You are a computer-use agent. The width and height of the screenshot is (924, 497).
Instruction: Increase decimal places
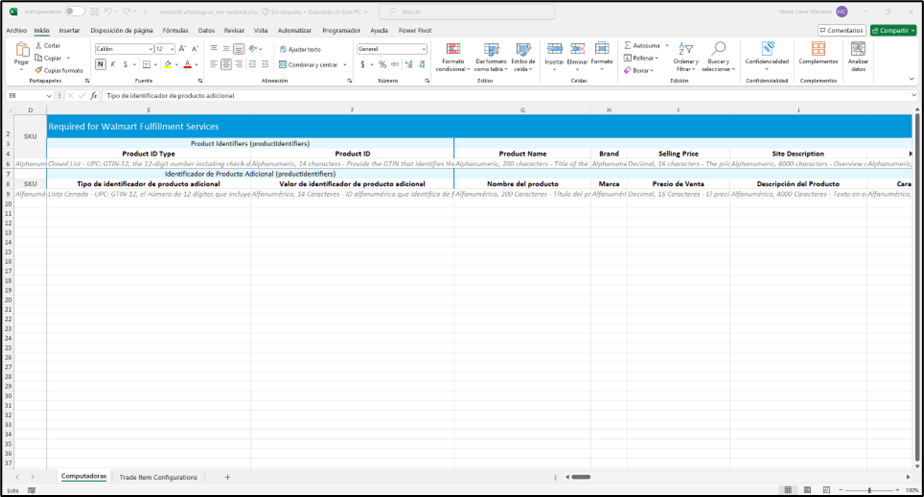click(408, 64)
